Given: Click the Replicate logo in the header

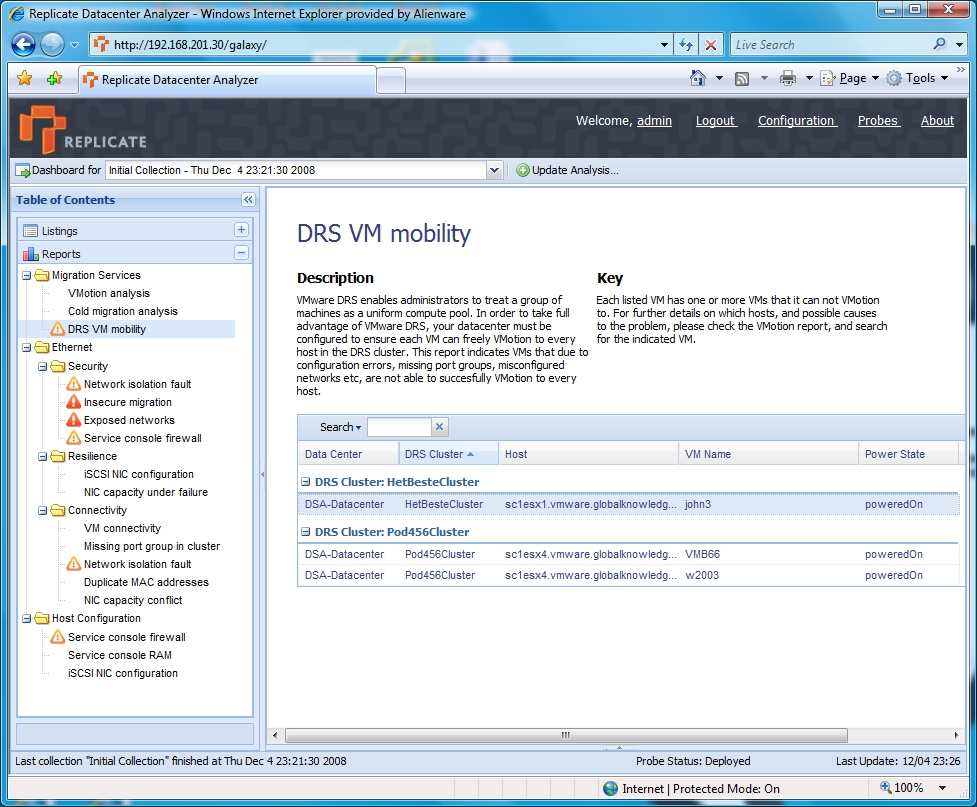Looking at the screenshot, I should (83, 129).
